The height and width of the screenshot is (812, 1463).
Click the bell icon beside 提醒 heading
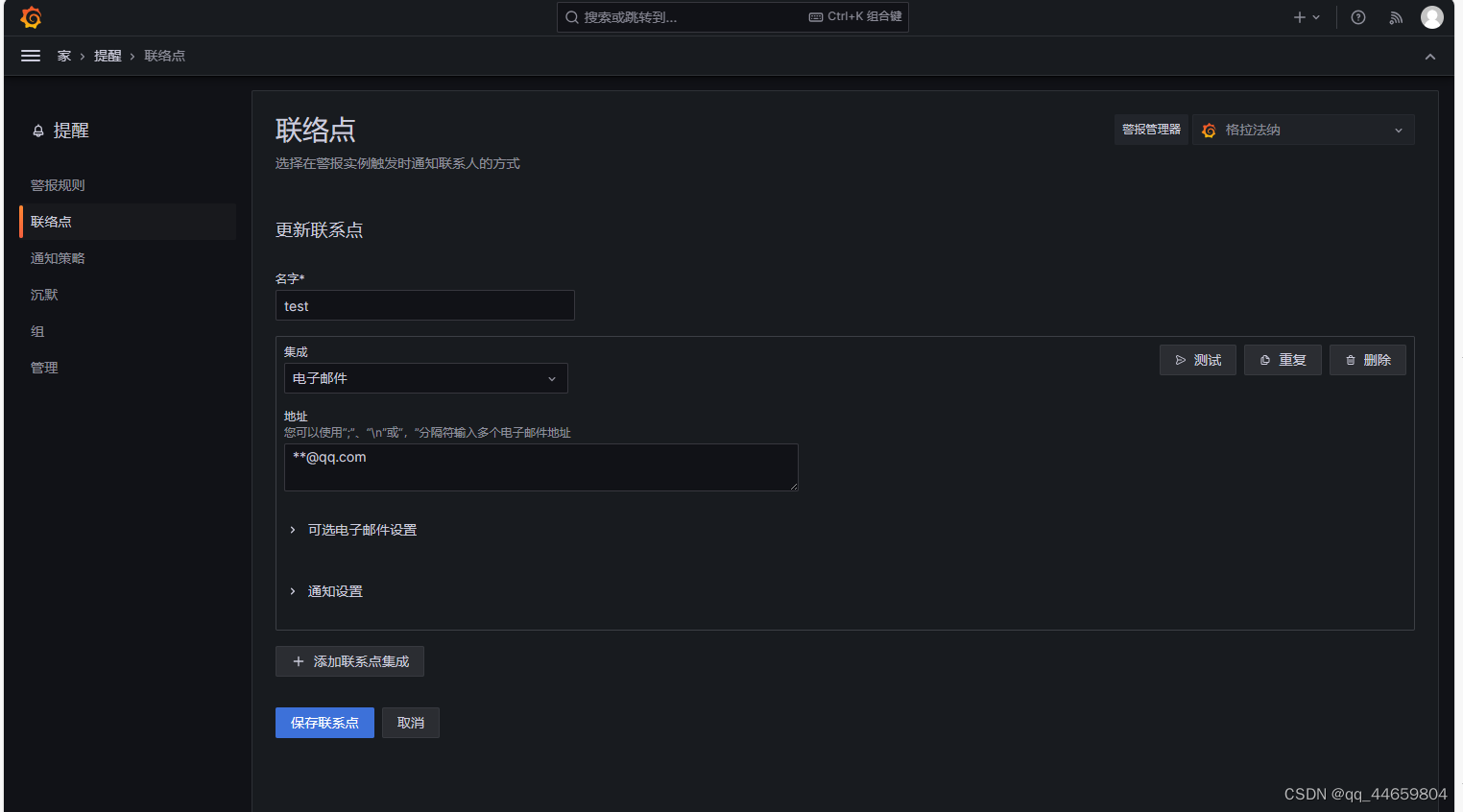pyautogui.click(x=38, y=130)
